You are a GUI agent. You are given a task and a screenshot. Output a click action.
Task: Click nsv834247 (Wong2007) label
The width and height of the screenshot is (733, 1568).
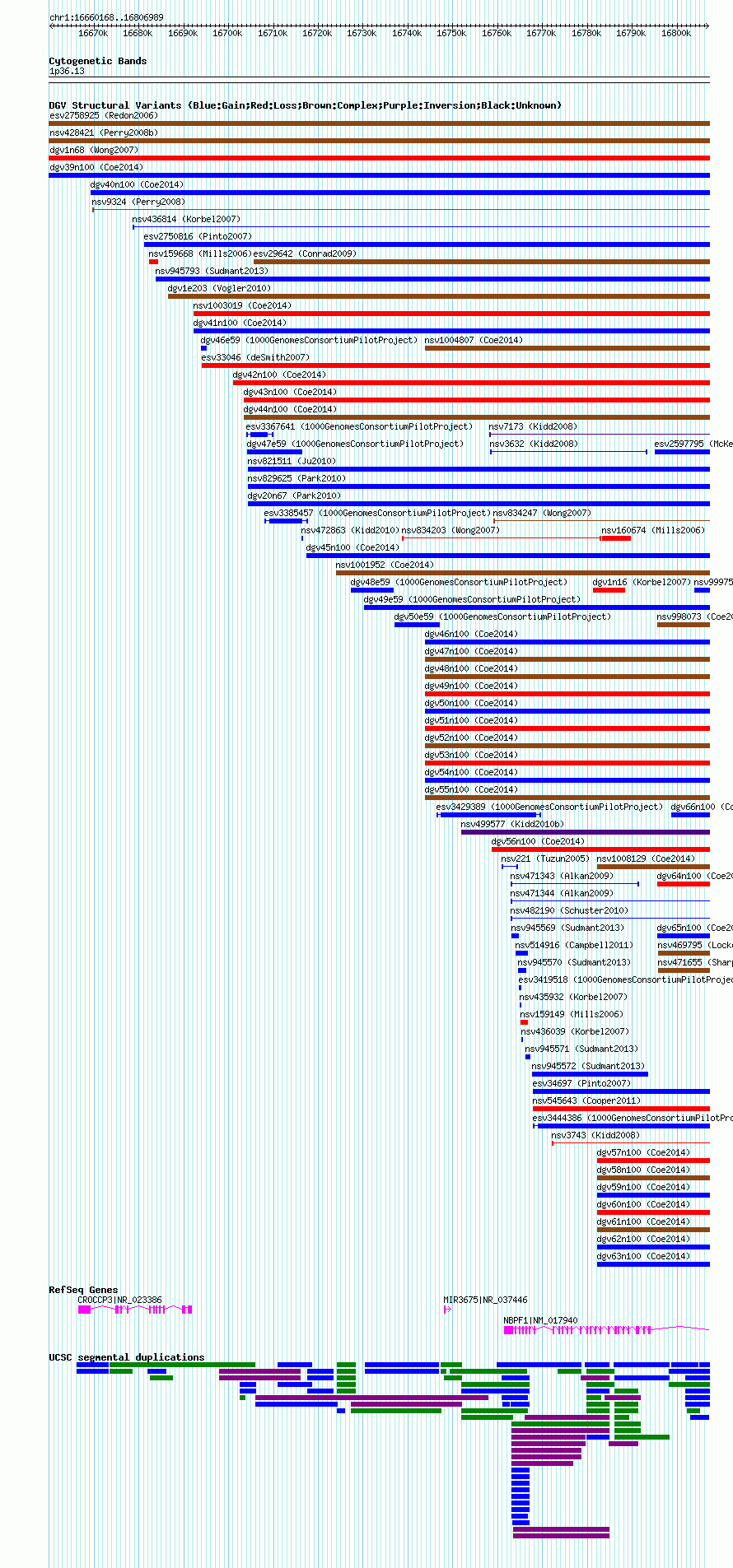click(542, 513)
